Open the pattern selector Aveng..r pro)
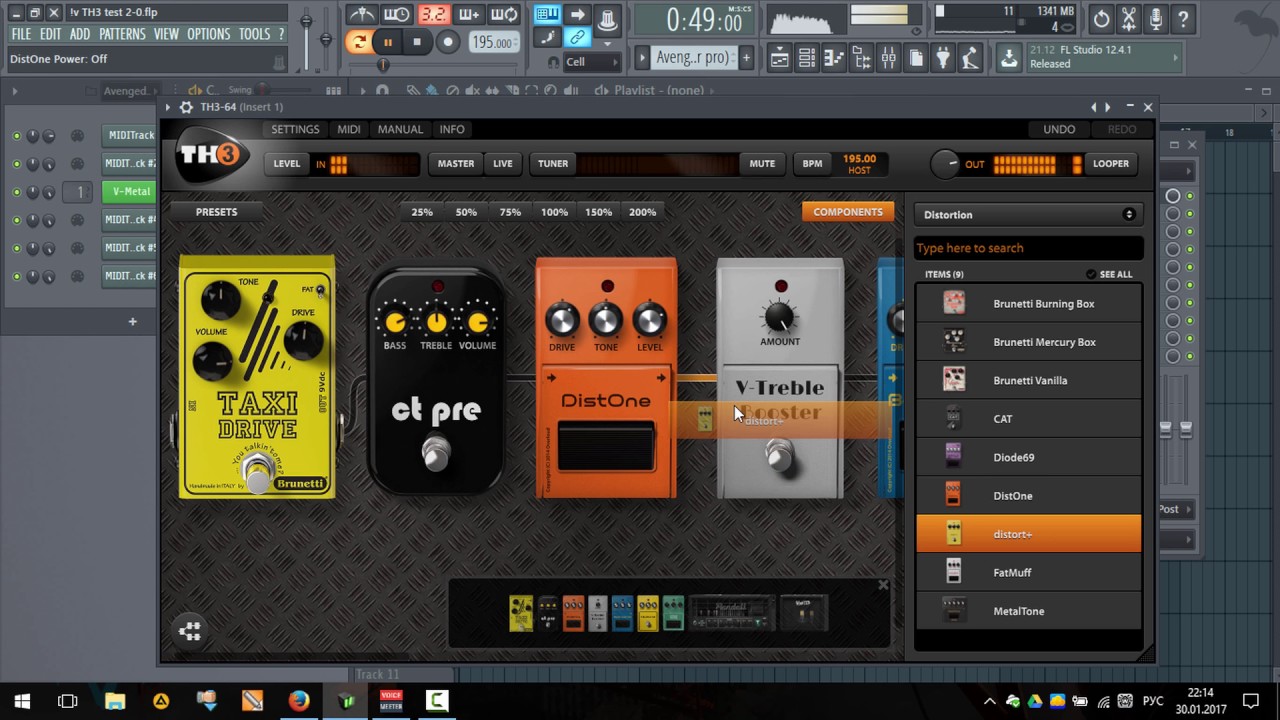 [x=693, y=58]
